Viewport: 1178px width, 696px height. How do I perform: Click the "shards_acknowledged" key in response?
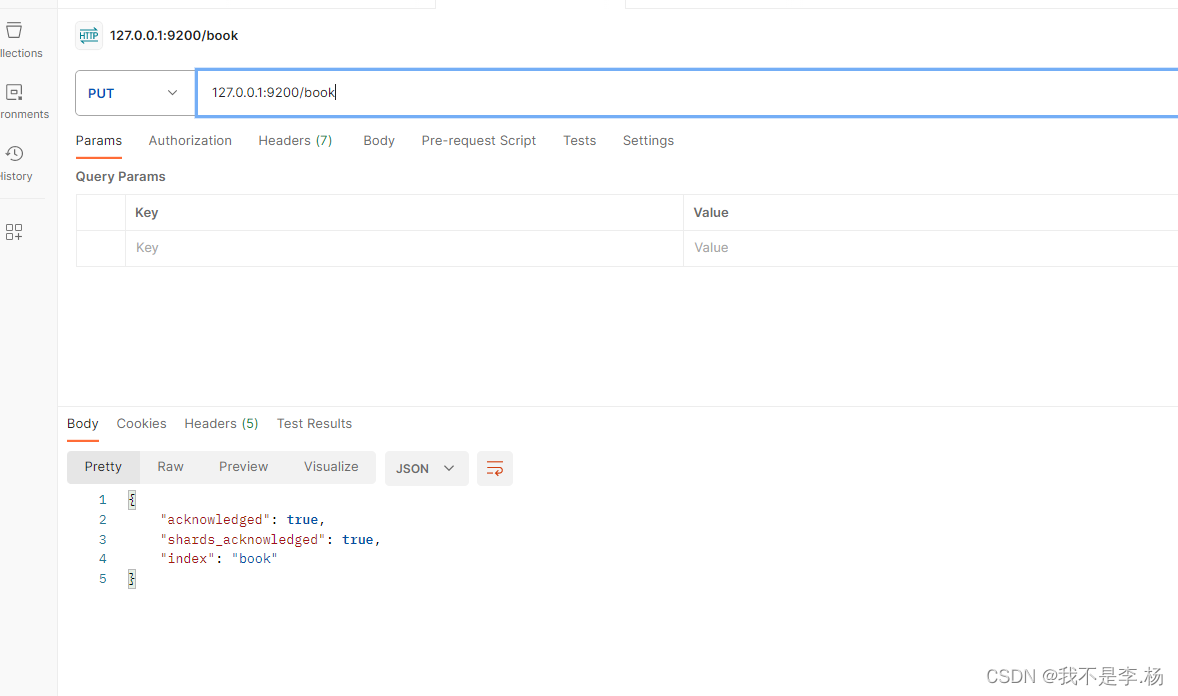tap(243, 540)
